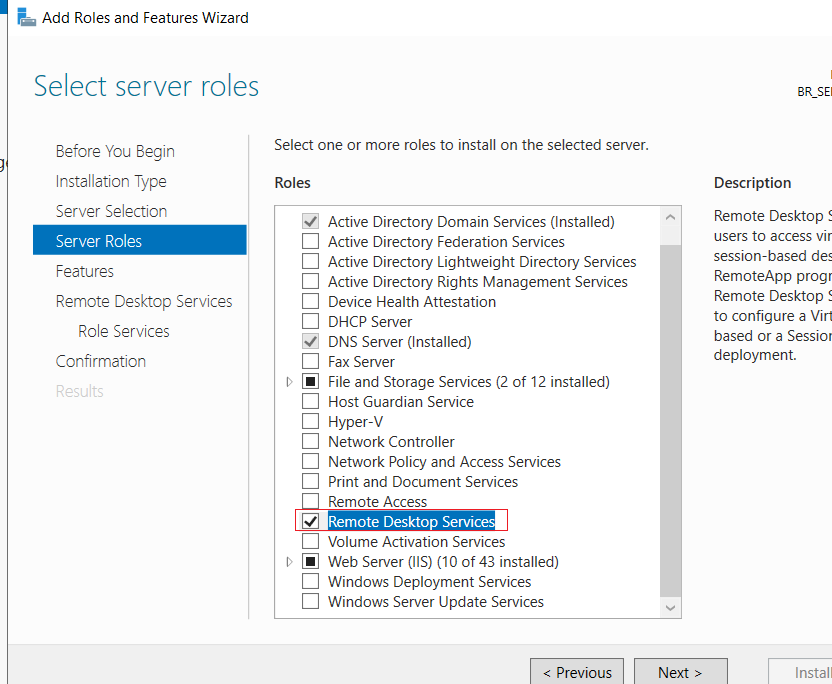Click the wizard icon in the title bar
832x684 pixels.
pyautogui.click(x=26, y=18)
